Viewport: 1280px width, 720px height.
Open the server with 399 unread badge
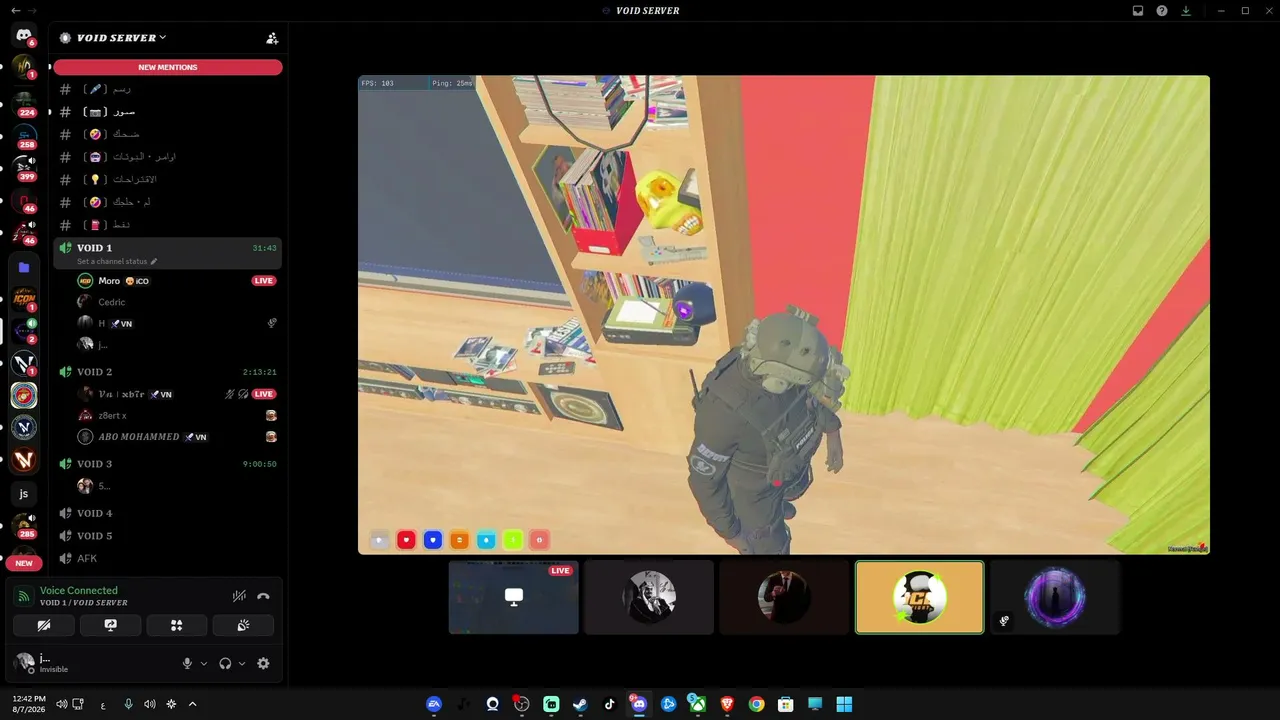(24, 167)
